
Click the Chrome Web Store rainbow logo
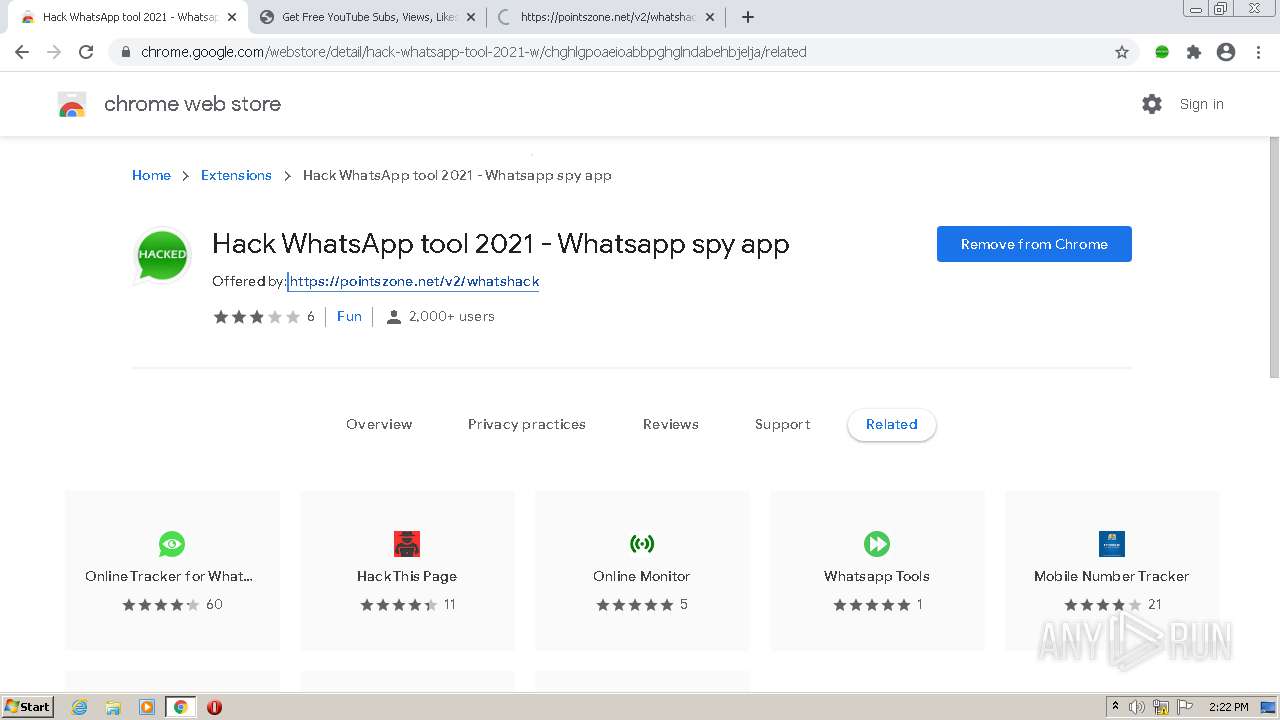(x=72, y=104)
